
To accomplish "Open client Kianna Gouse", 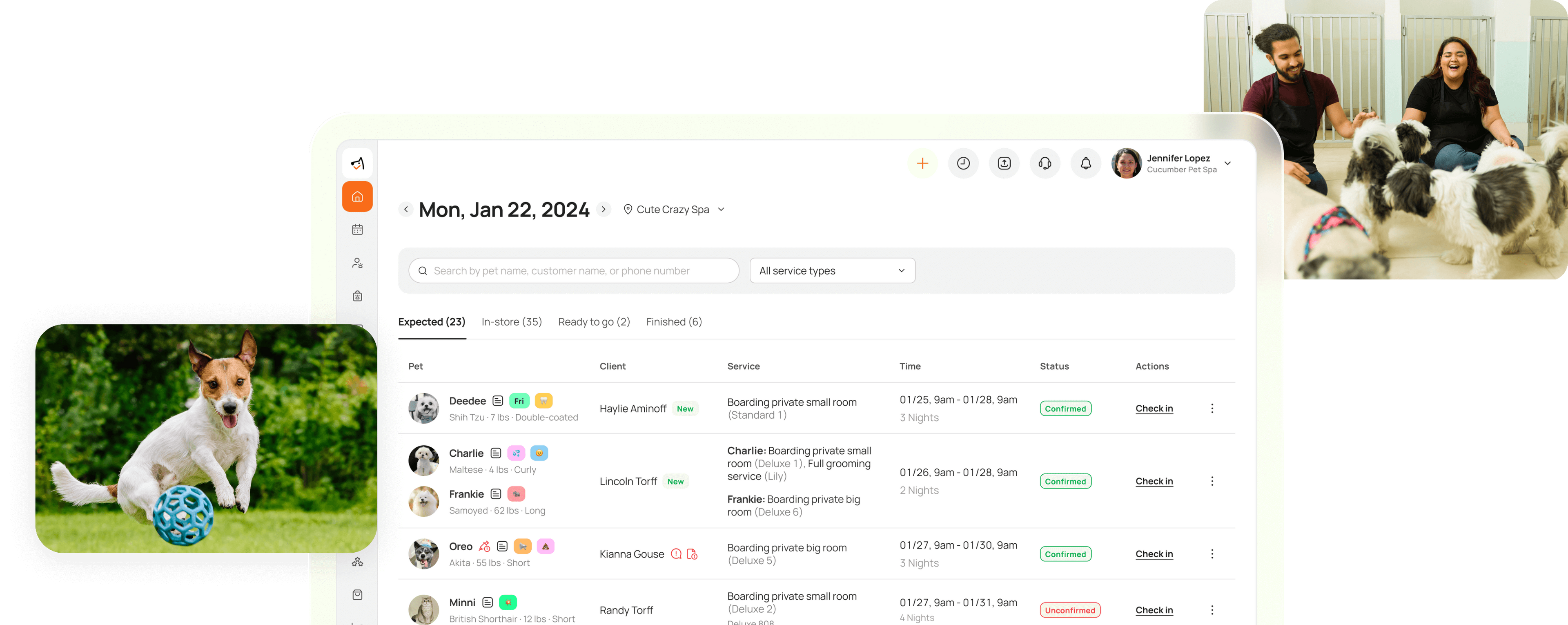I will [x=631, y=554].
